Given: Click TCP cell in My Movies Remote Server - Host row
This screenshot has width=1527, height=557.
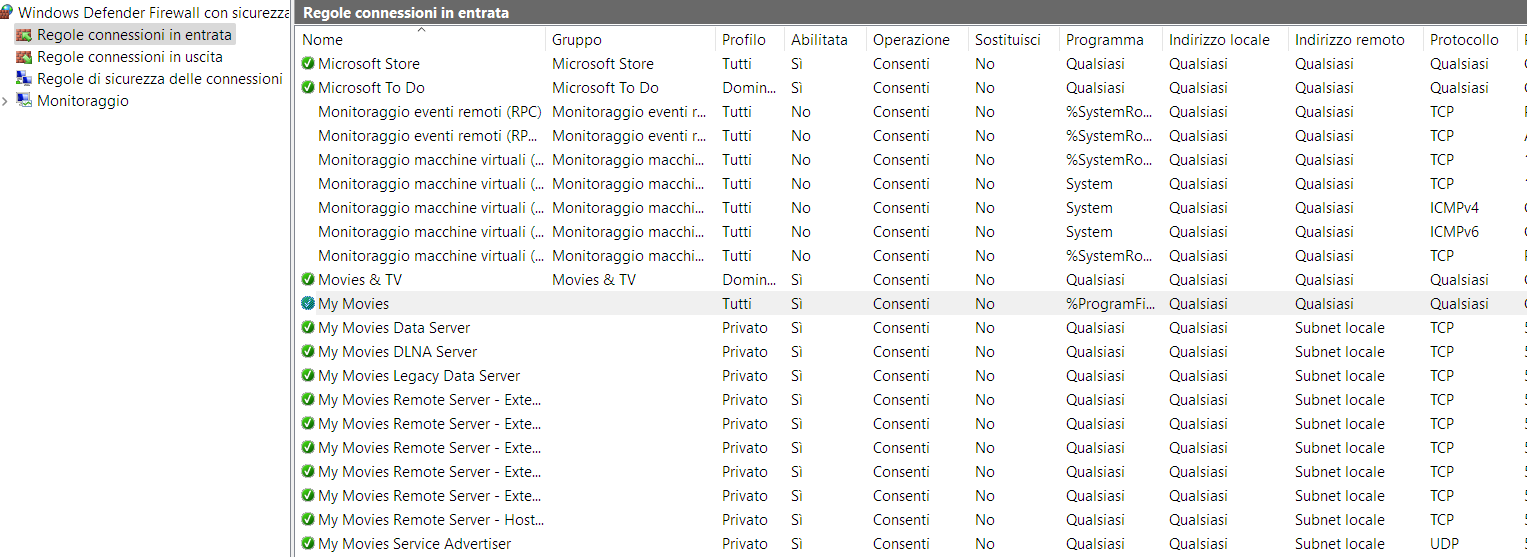Looking at the screenshot, I should coord(1442,520).
